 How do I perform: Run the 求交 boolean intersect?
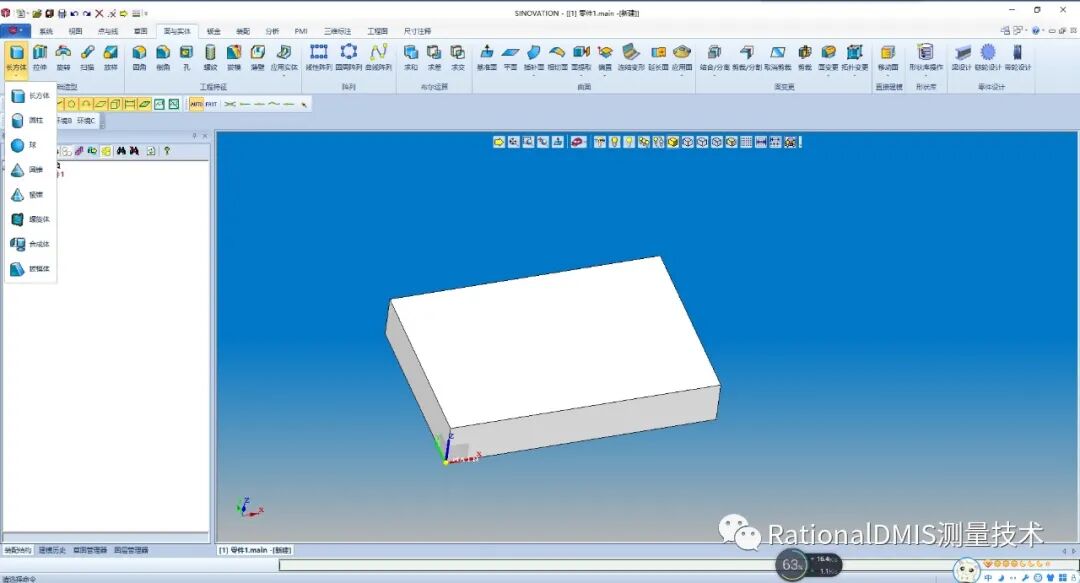(x=457, y=58)
